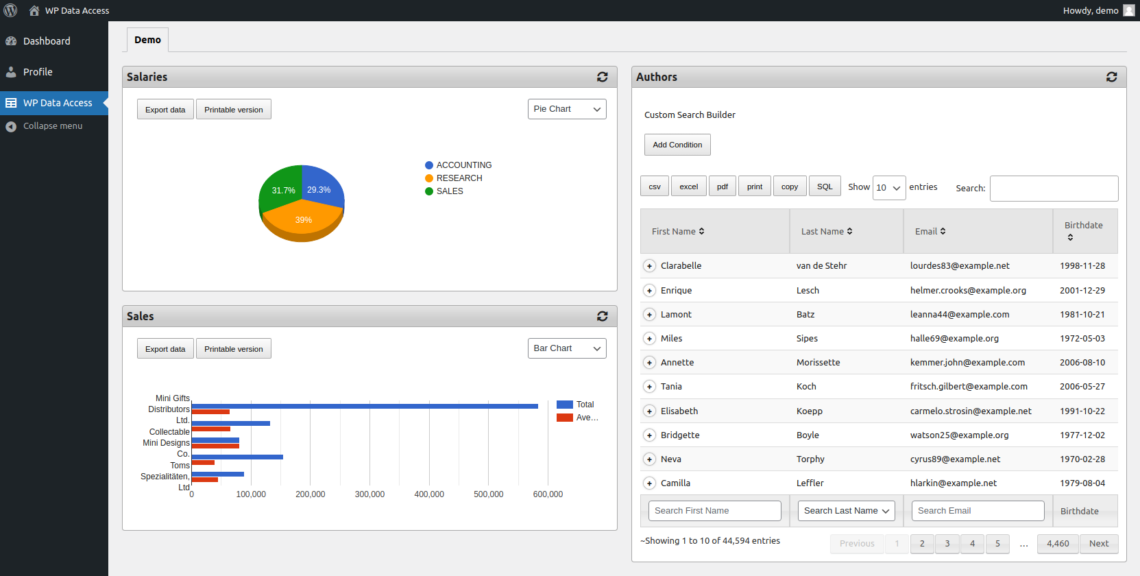Refresh the Salaries panel
This screenshot has height=576, width=1140.
602,77
